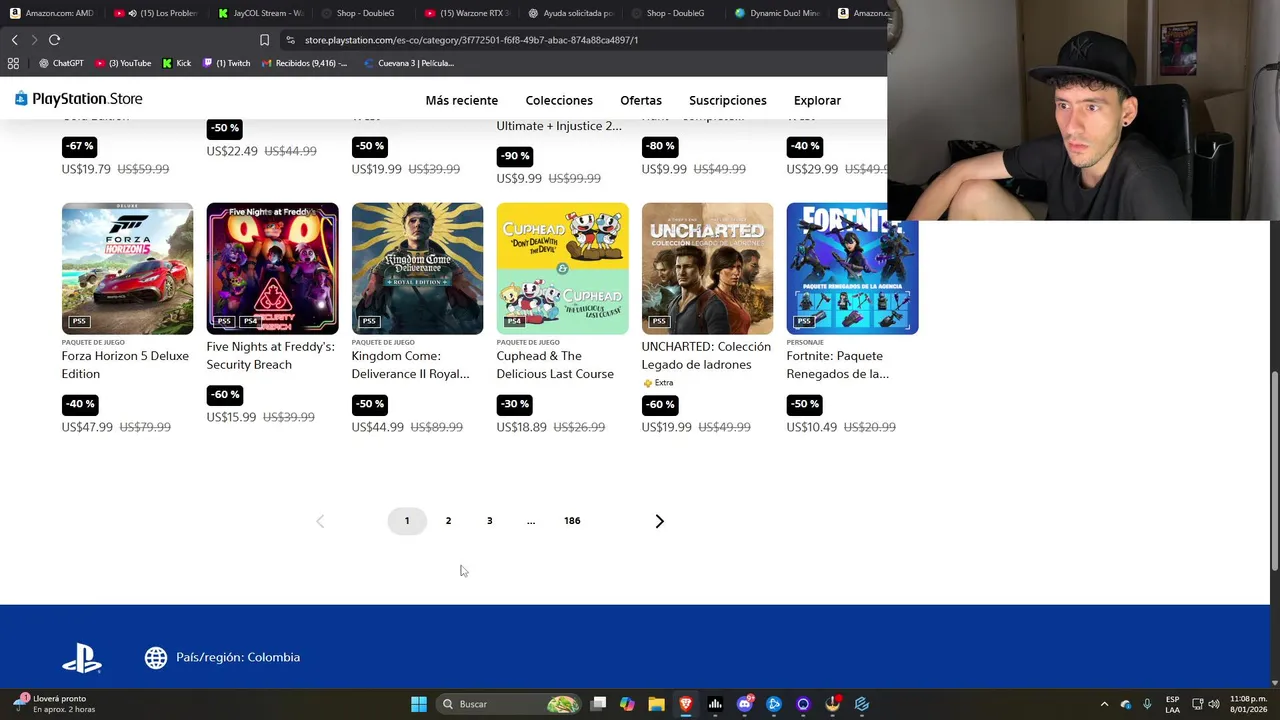Click Cuphead & The Delicious Last Course title
This screenshot has width=1280, height=720.
555,365
